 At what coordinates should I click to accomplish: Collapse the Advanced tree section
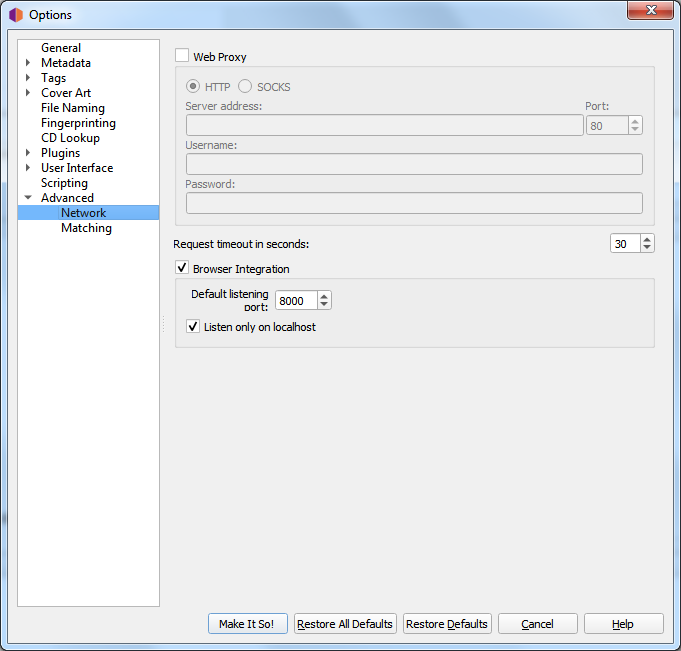[28, 198]
